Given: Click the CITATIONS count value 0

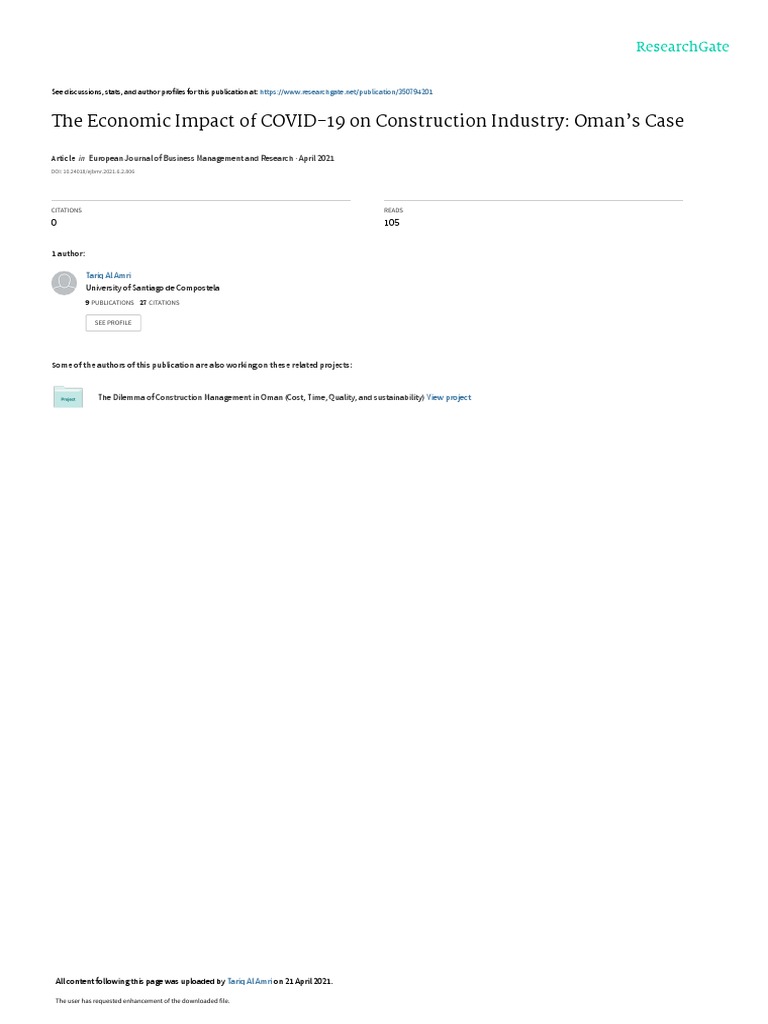Looking at the screenshot, I should click(x=54, y=223).
